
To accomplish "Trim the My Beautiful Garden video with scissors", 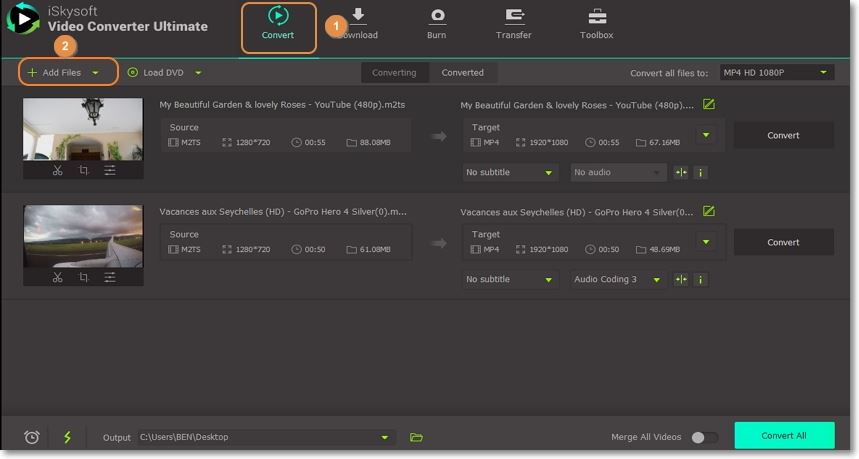I will pos(58,170).
